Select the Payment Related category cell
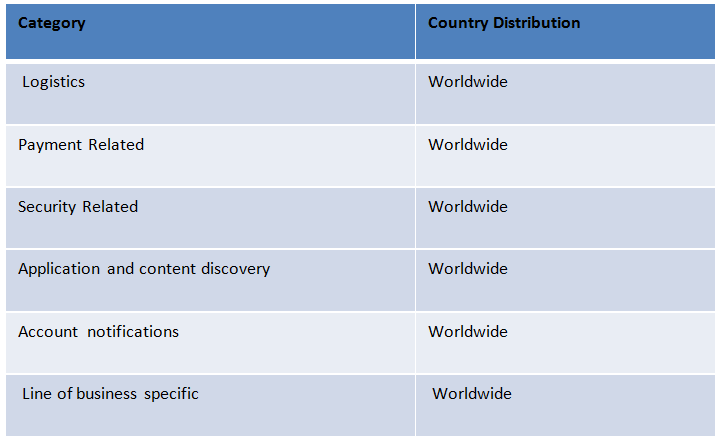 [x=210, y=156]
